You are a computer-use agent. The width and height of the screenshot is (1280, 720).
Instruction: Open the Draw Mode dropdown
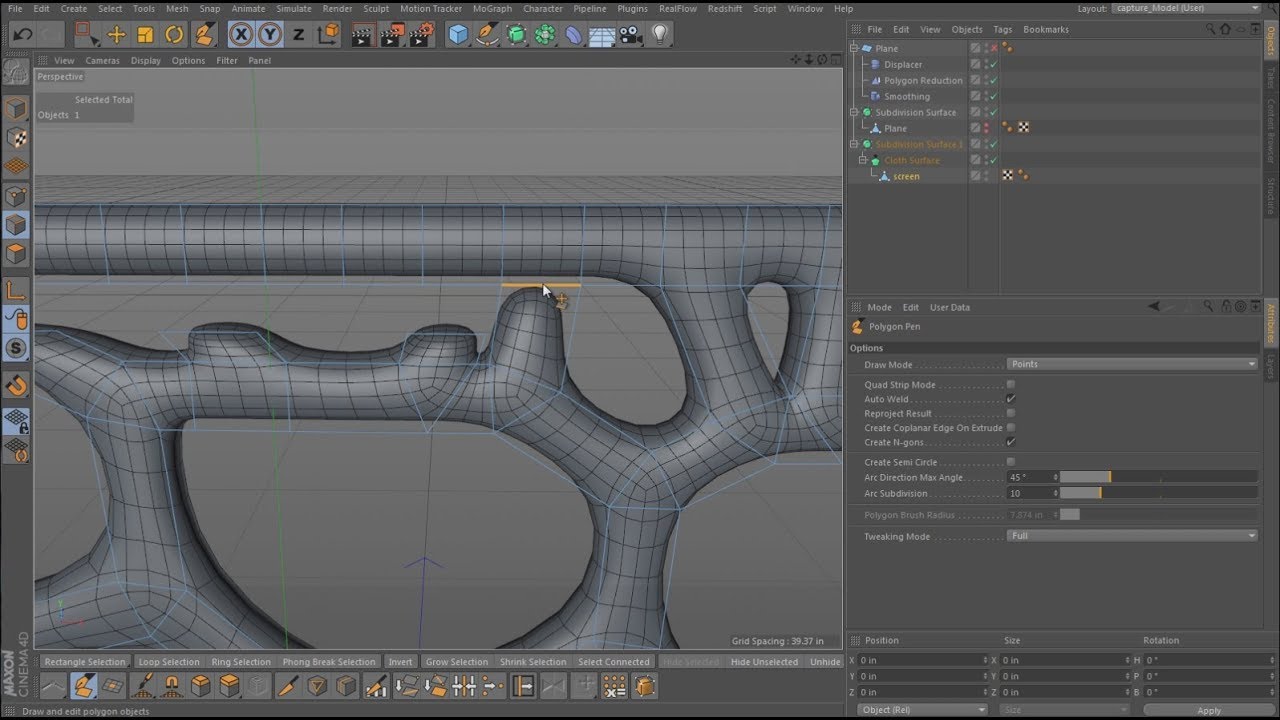[1131, 364]
